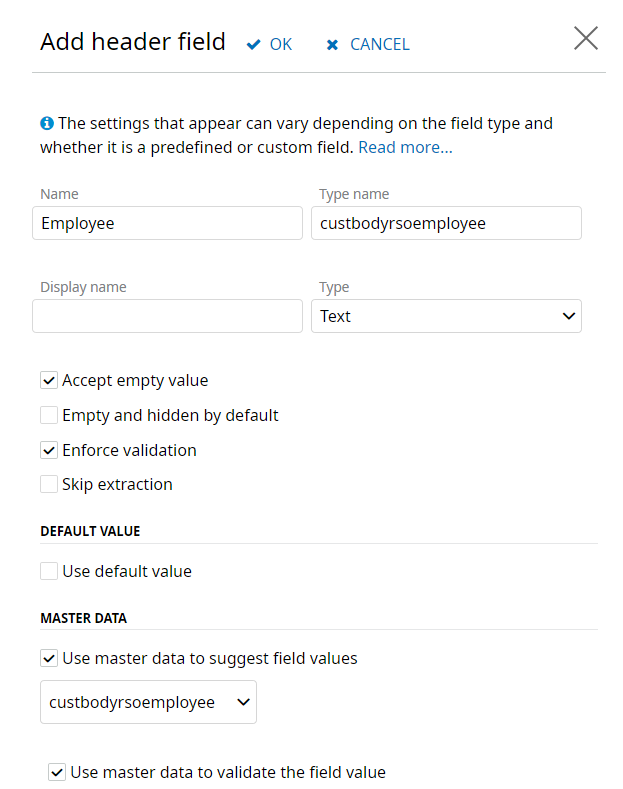Screen dimensions: 623x789
Task: Uncheck Accept empty value
Action: point(49,380)
